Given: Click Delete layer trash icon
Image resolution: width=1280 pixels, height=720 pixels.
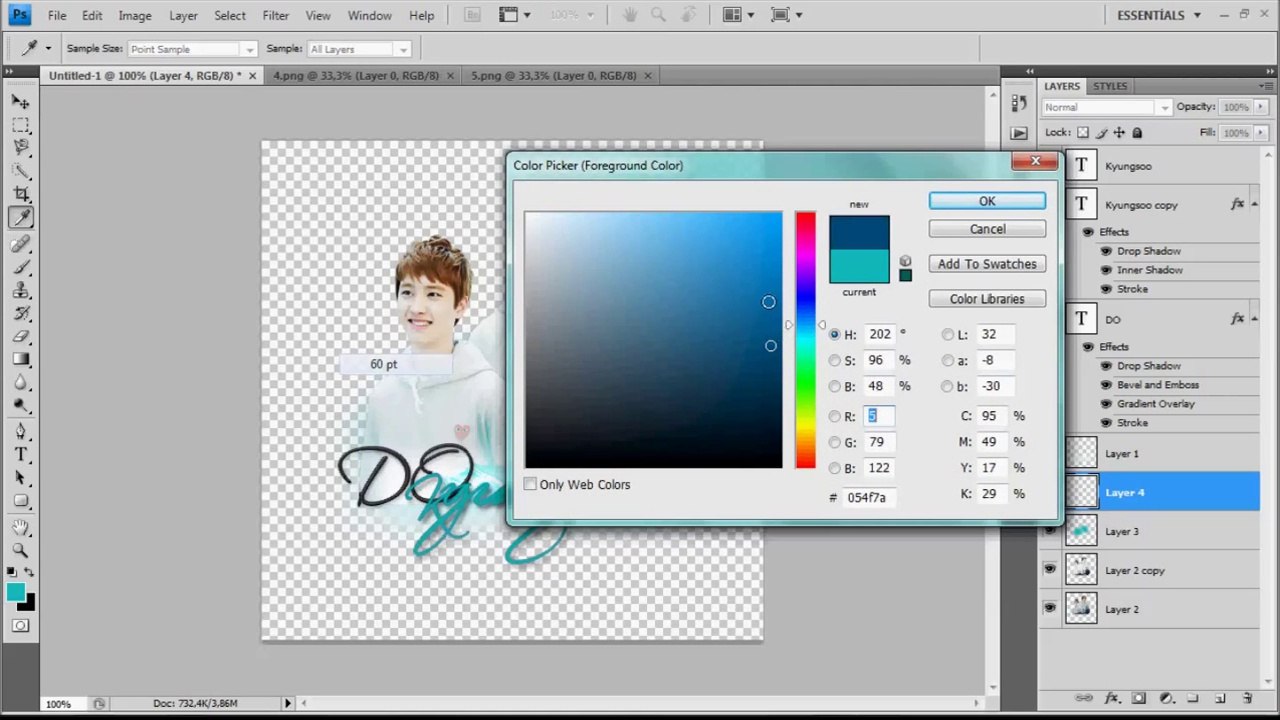Looking at the screenshot, I should tap(1247, 698).
